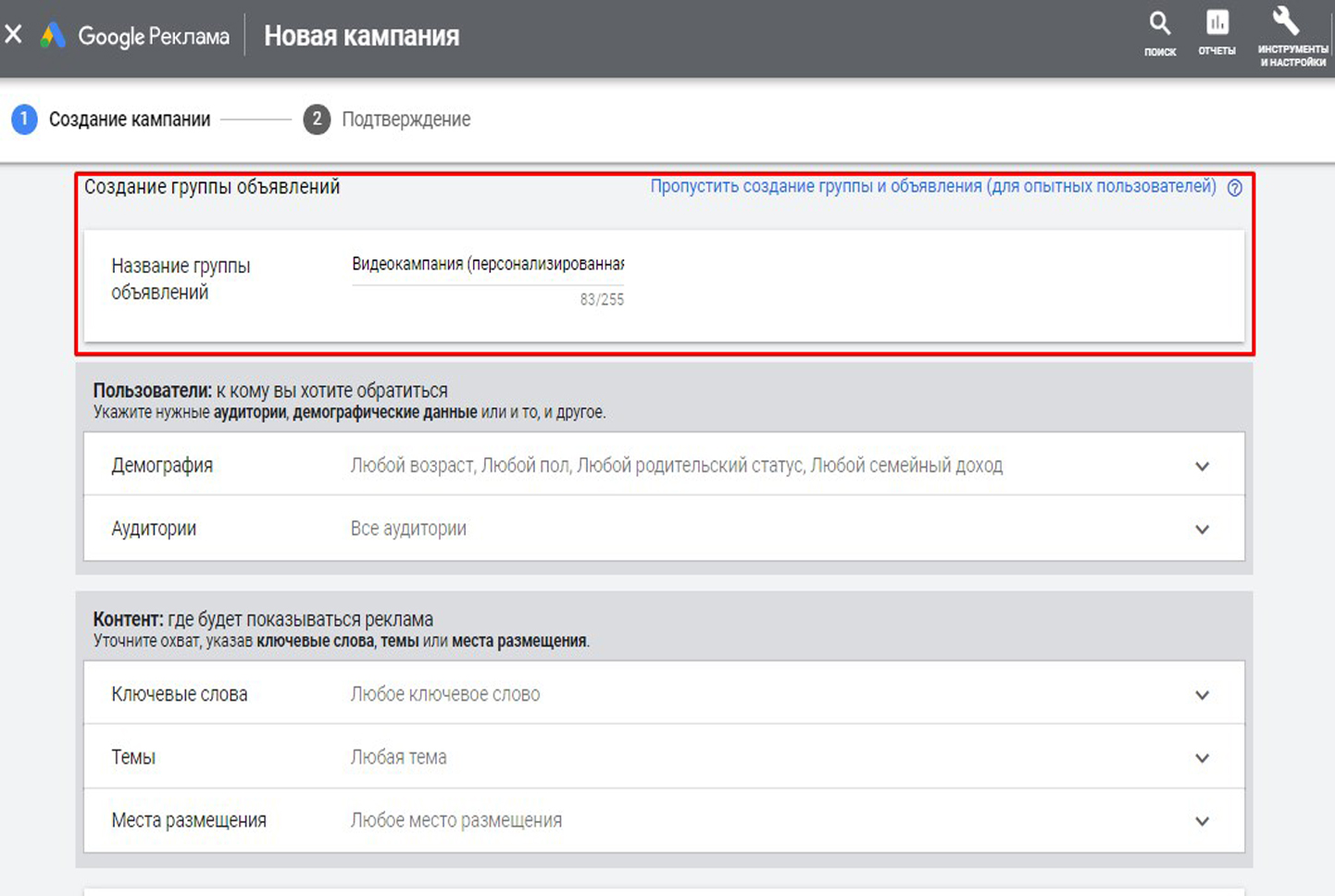Click the ad group name input field
1335x896 pixels.
point(487,265)
